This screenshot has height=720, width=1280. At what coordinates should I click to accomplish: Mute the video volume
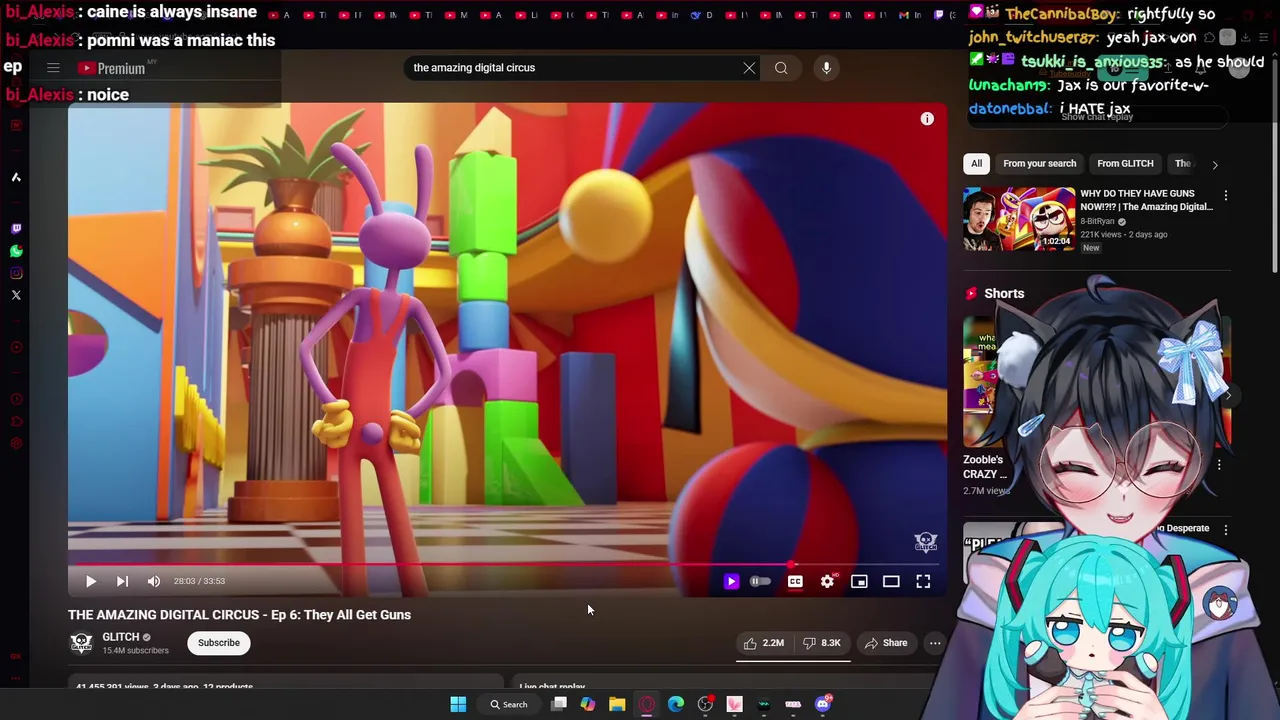click(x=154, y=581)
